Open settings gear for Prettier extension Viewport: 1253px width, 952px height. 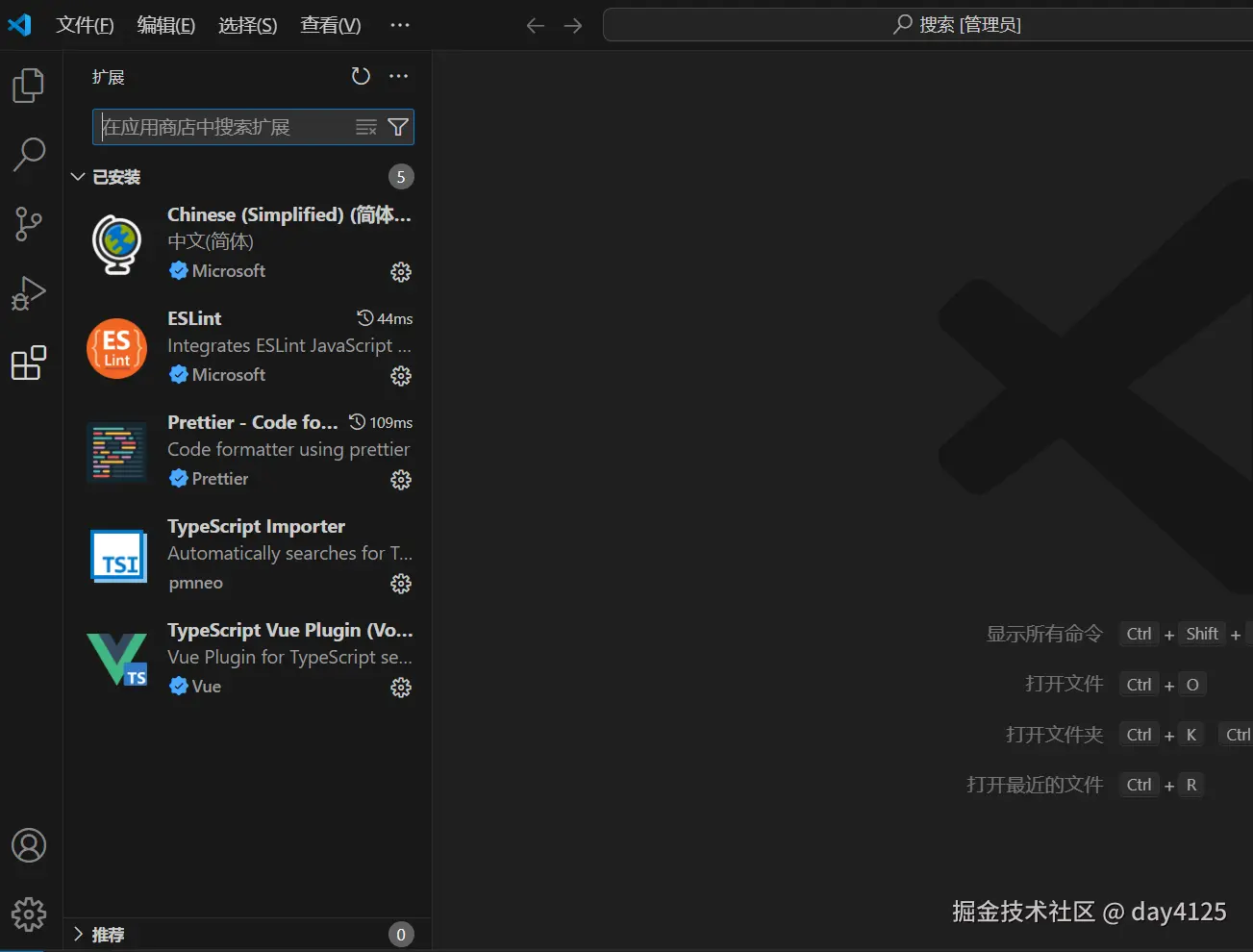[401, 480]
